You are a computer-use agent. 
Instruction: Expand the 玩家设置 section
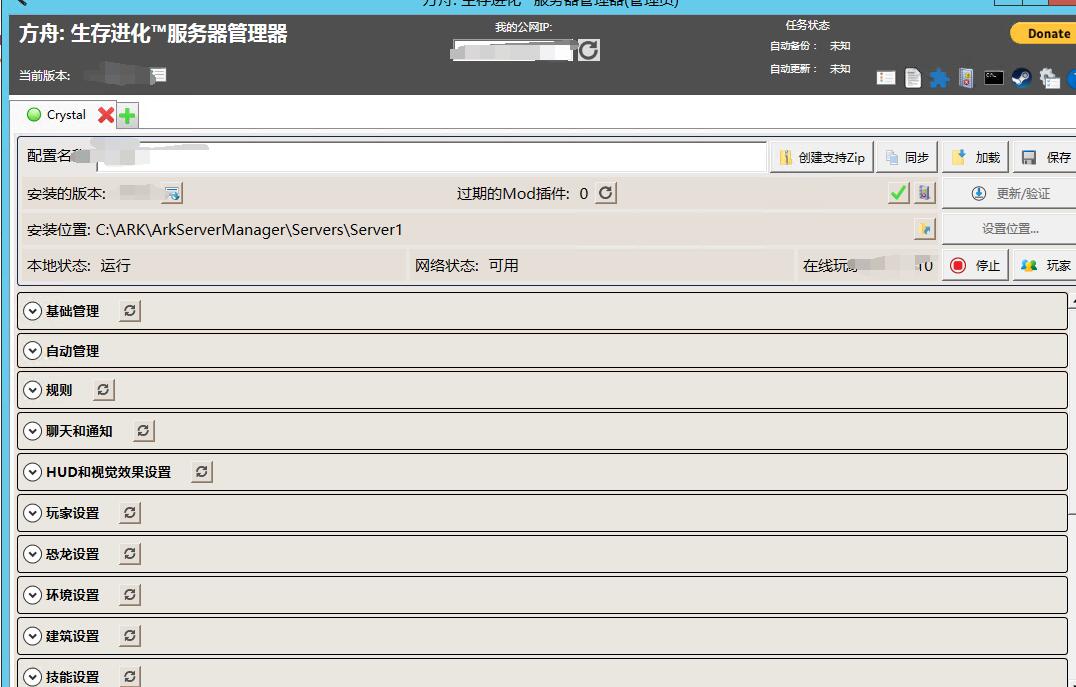32,513
